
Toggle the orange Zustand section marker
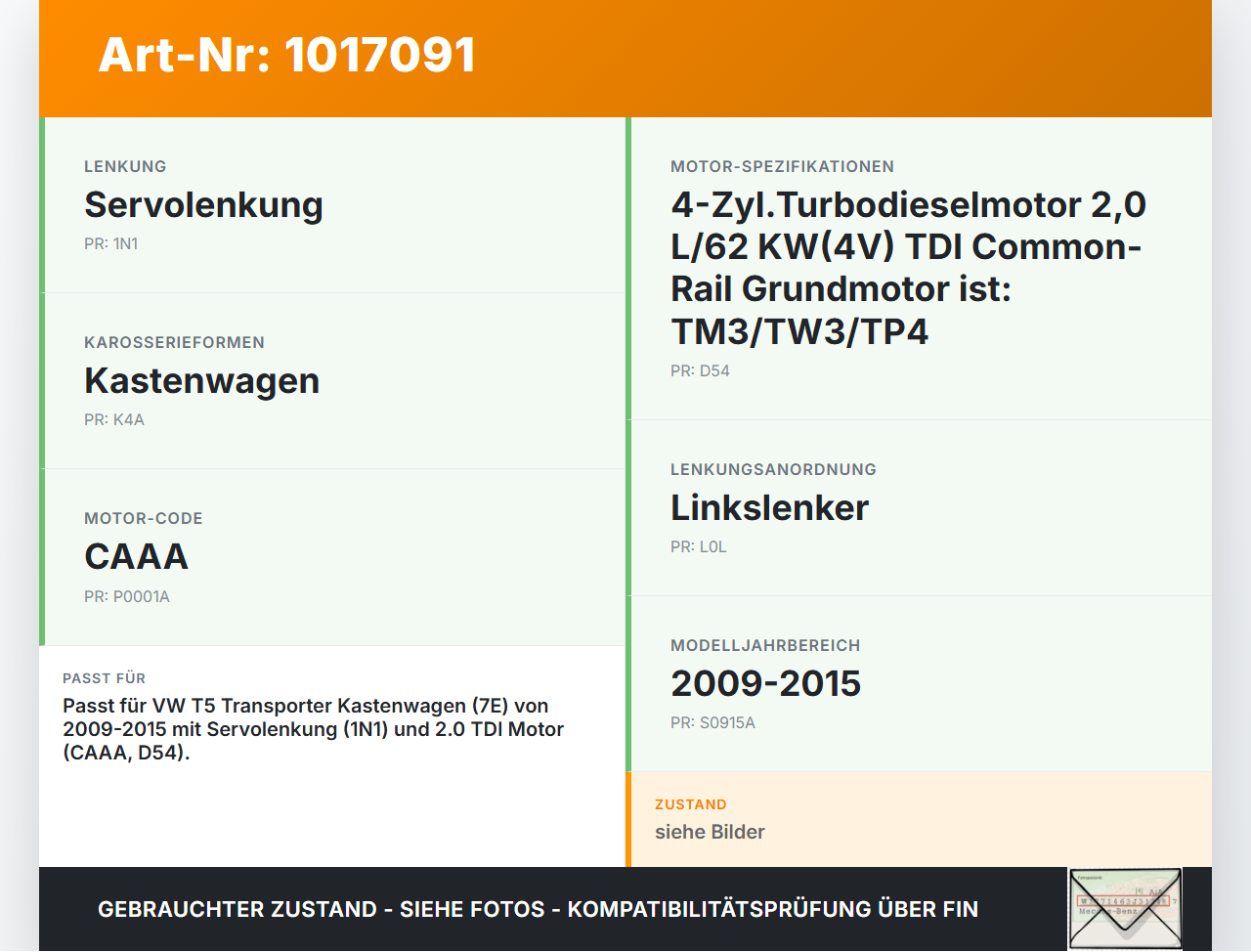[x=628, y=819]
